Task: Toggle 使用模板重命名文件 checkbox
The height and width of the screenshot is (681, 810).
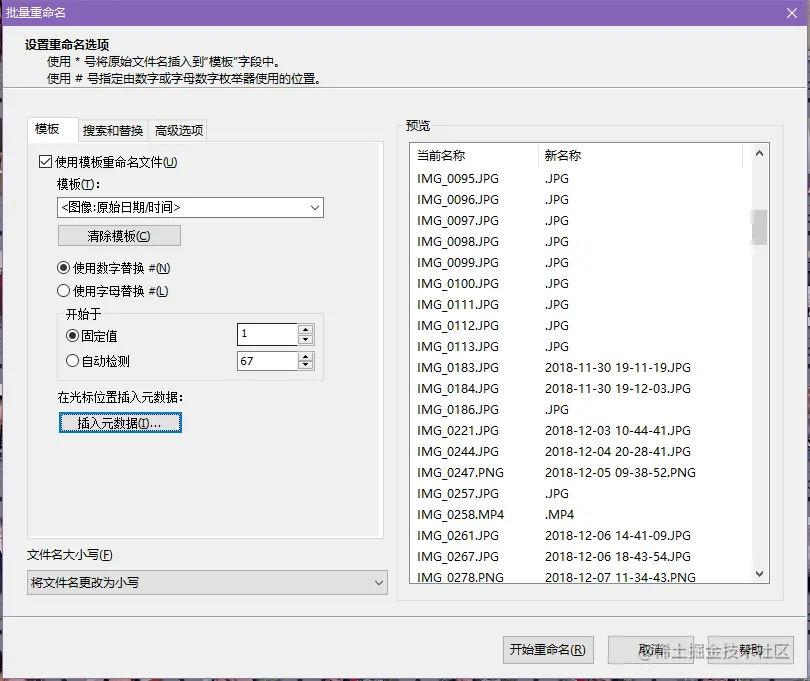Action: (45, 162)
